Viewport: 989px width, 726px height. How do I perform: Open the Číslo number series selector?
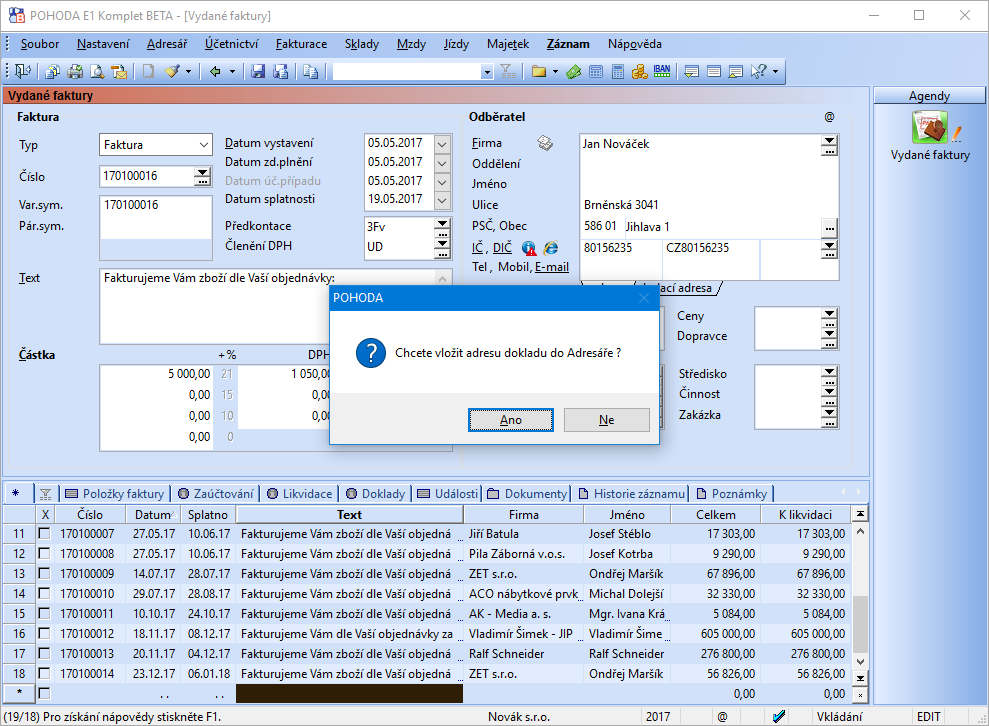(202, 176)
